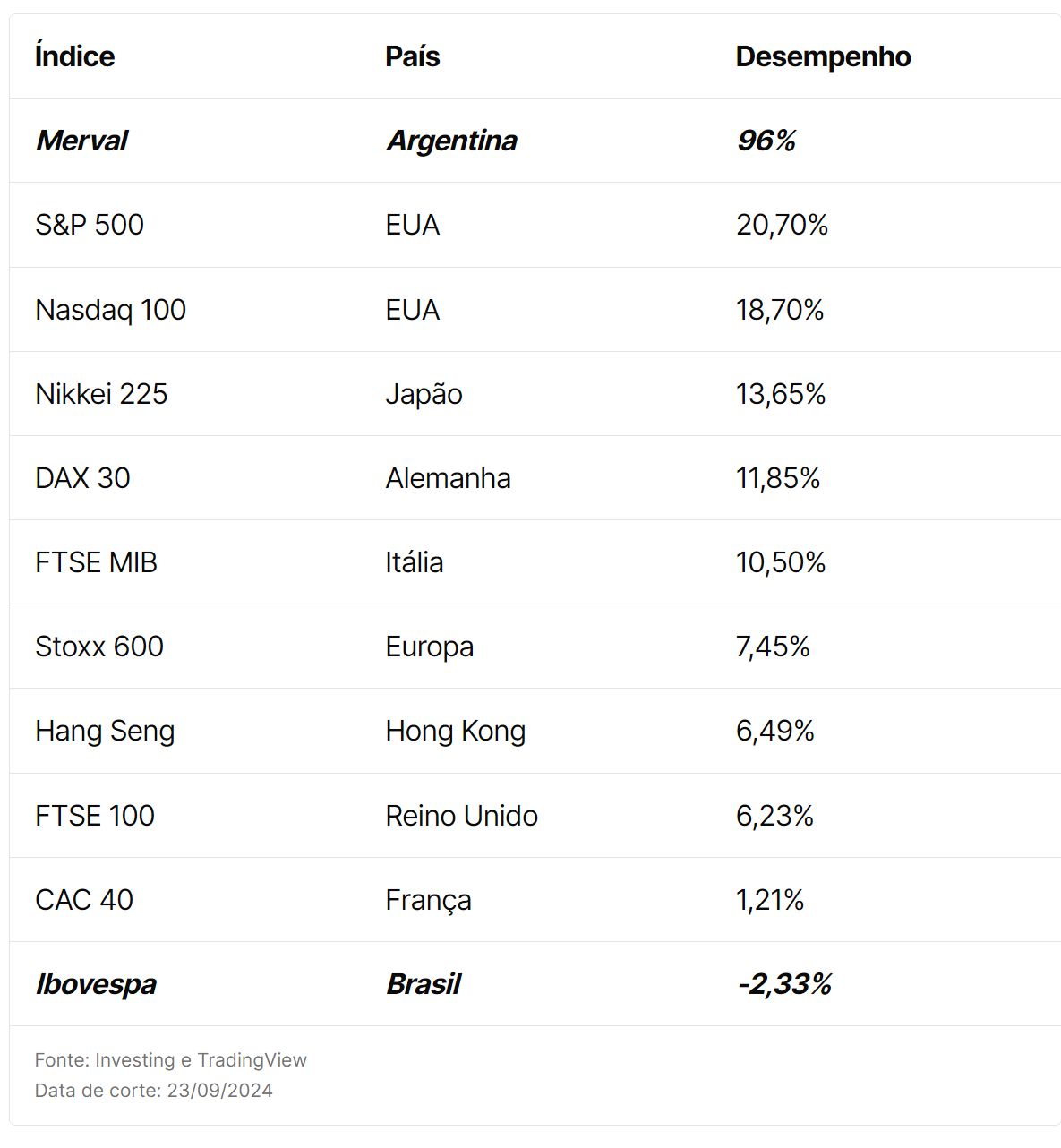Select the Stoxx 600 row label
The width and height of the screenshot is (1061, 1148).
pyautogui.click(x=98, y=647)
